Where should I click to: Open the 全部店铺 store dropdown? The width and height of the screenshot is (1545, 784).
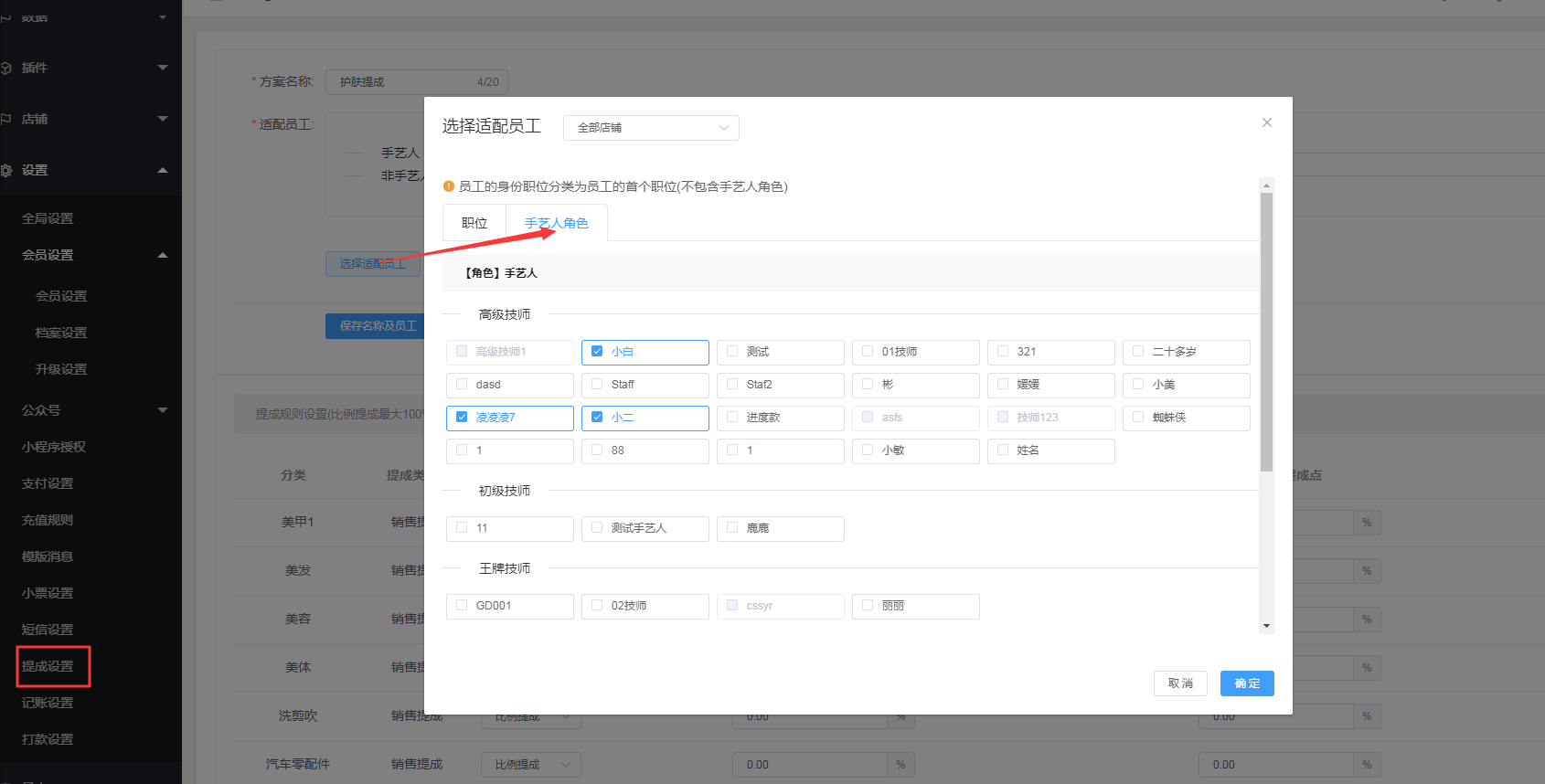click(x=650, y=128)
